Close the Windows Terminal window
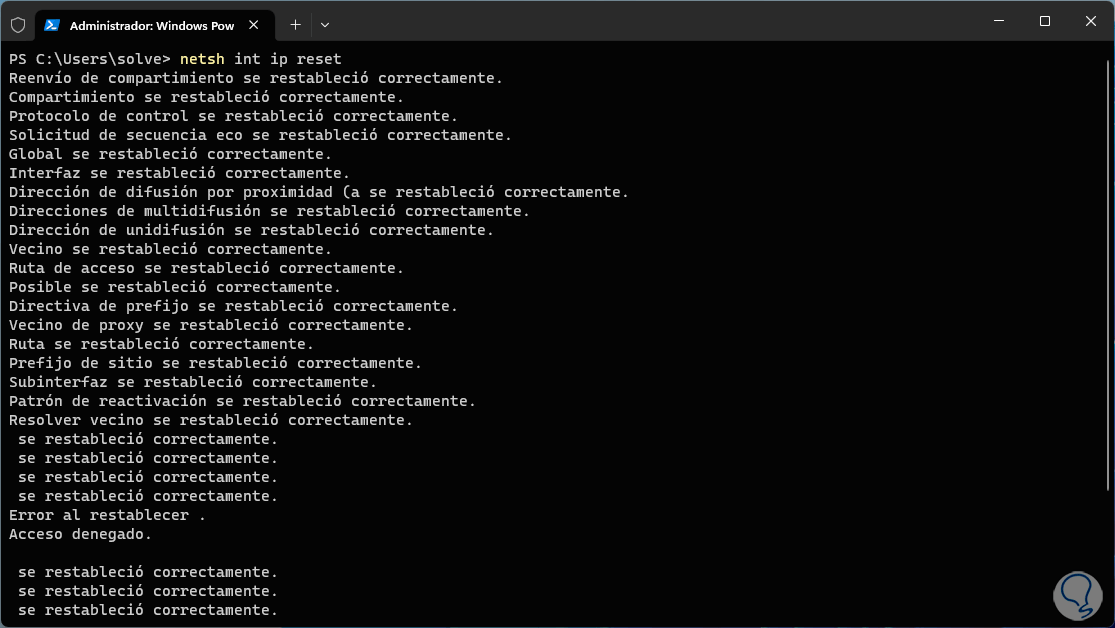Image resolution: width=1115 pixels, height=628 pixels. tap(1090, 21)
